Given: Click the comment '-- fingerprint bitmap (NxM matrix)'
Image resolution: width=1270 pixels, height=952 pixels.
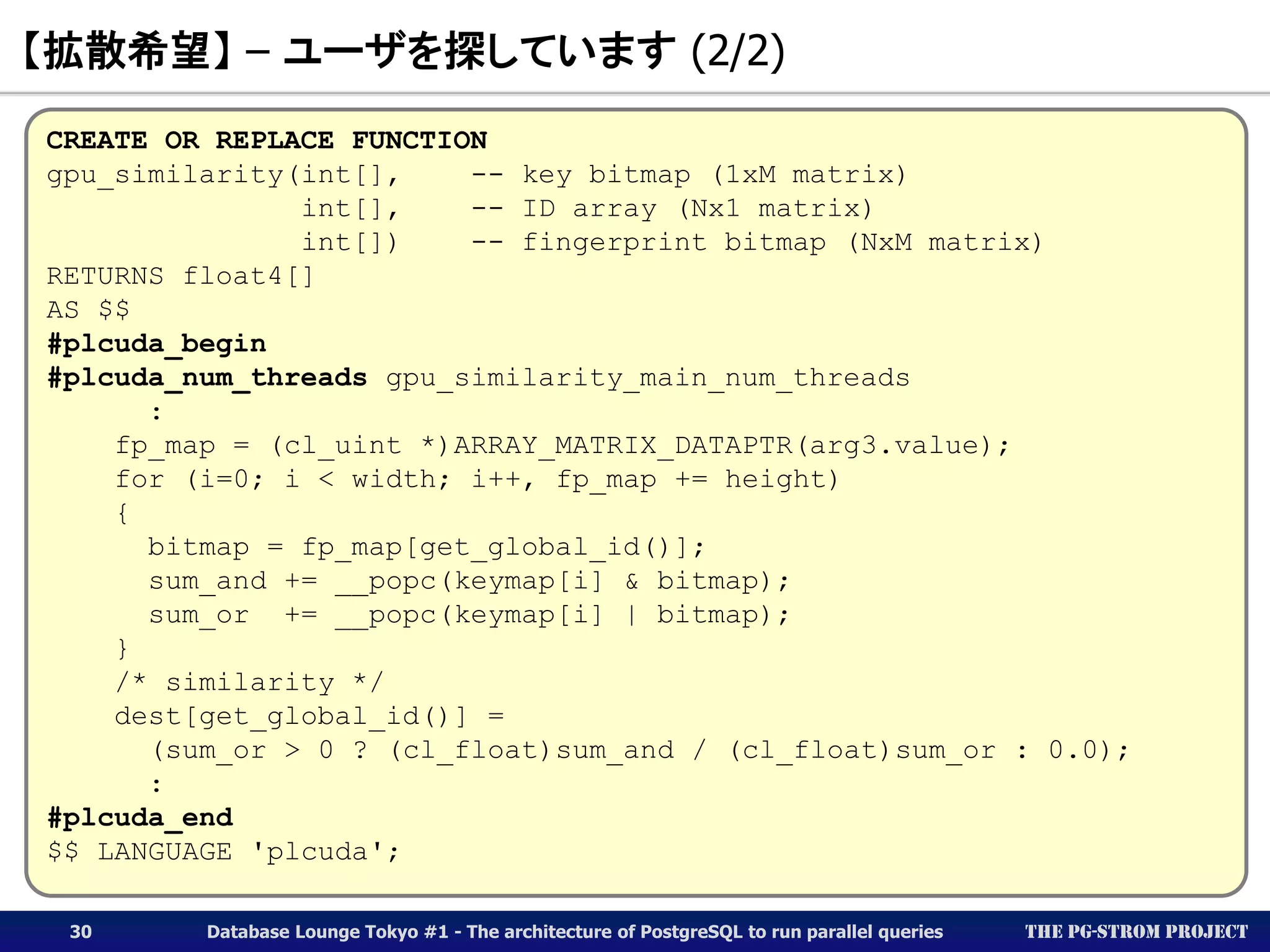Looking at the screenshot, I should point(757,243).
